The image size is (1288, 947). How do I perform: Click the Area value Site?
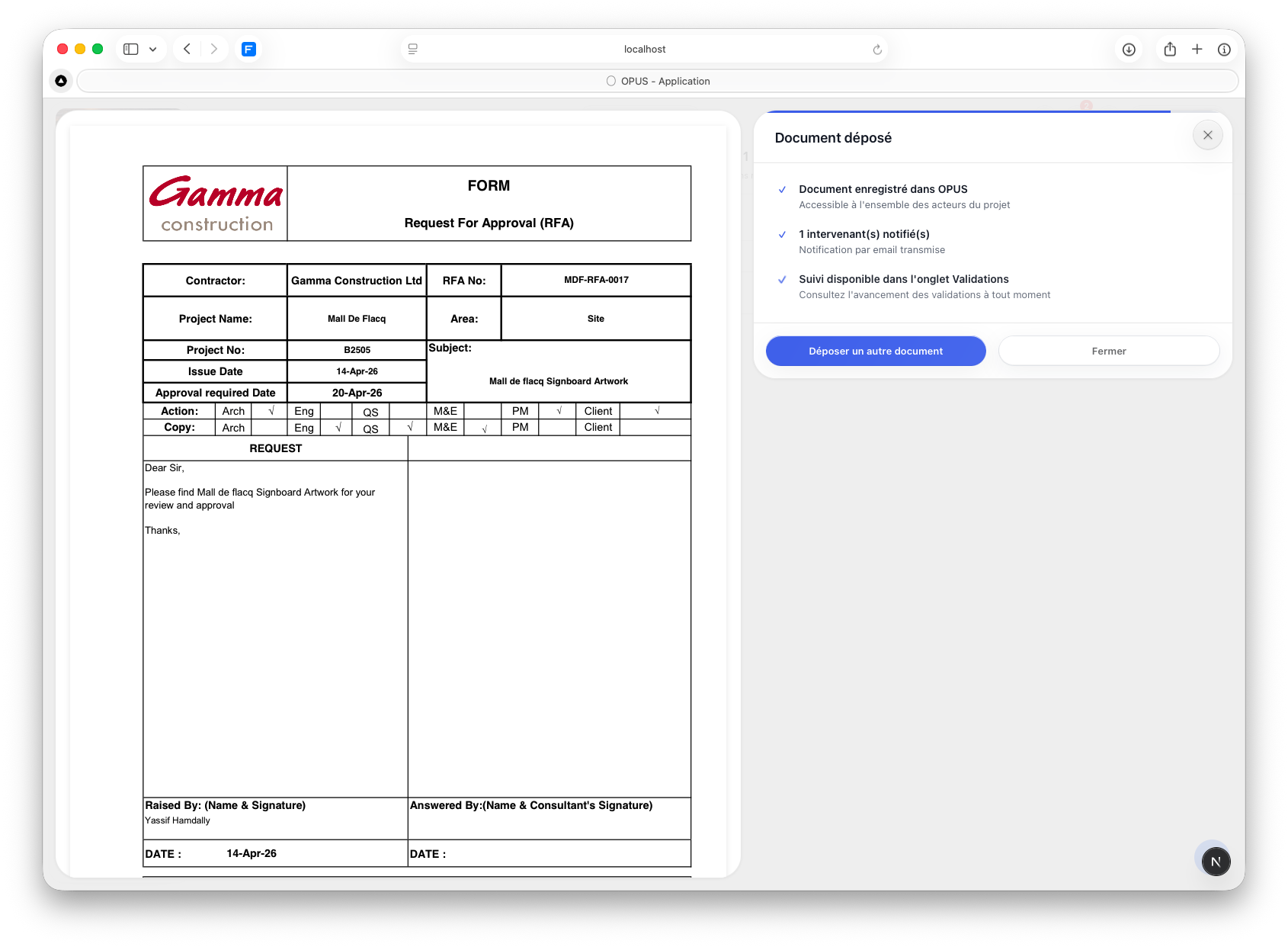[596, 319]
